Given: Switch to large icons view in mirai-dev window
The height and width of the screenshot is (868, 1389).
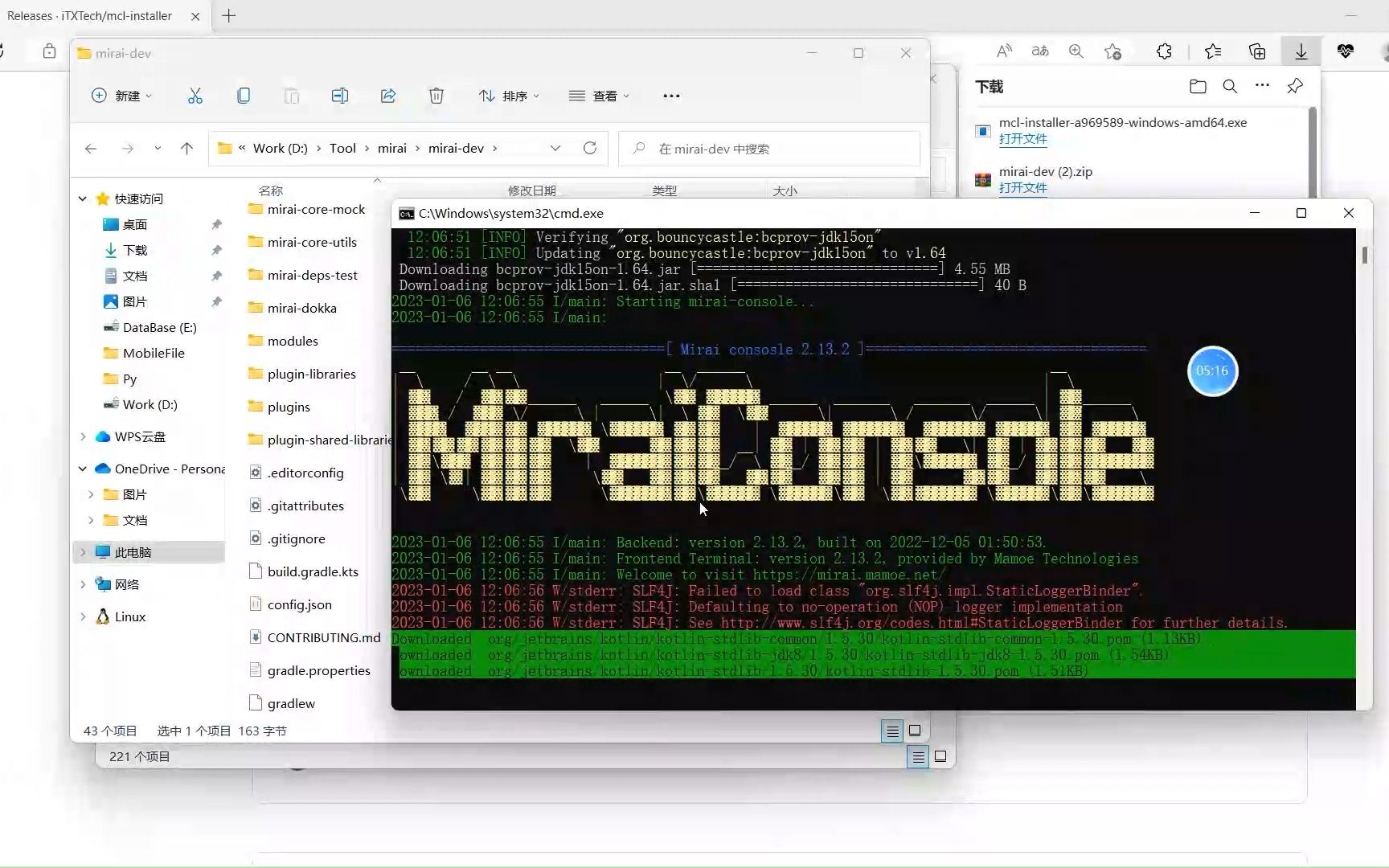Looking at the screenshot, I should pos(915,731).
